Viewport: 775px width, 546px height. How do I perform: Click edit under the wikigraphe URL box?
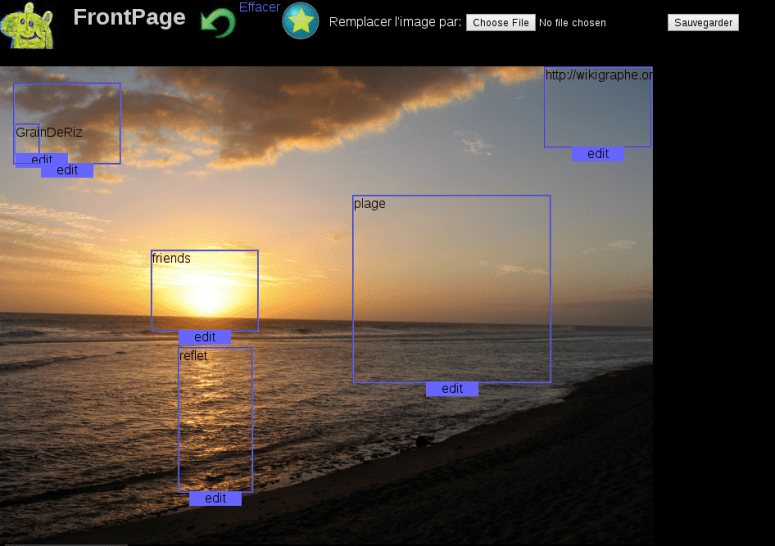[598, 154]
